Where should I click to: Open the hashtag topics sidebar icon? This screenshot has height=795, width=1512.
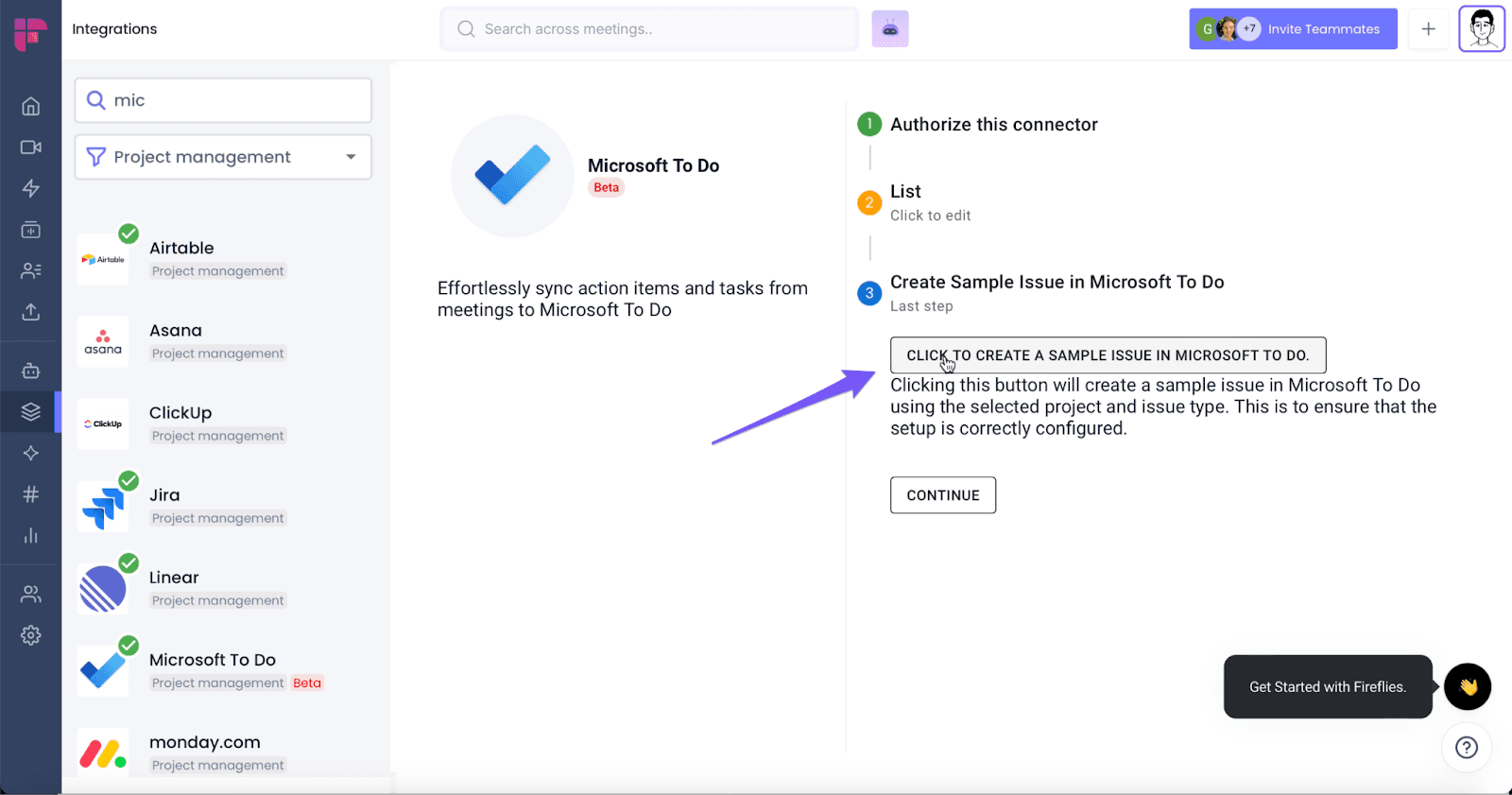click(x=31, y=494)
